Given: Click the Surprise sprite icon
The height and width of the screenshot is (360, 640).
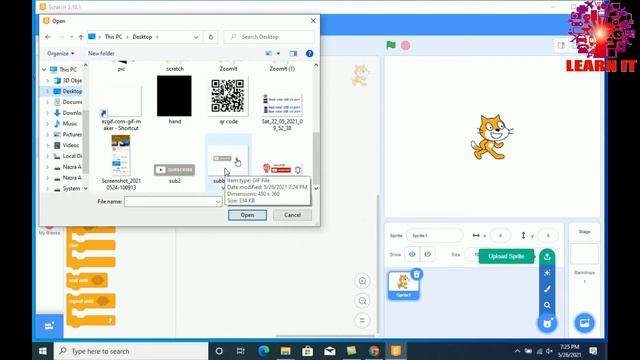Looking at the screenshot, I should [x=547, y=273].
